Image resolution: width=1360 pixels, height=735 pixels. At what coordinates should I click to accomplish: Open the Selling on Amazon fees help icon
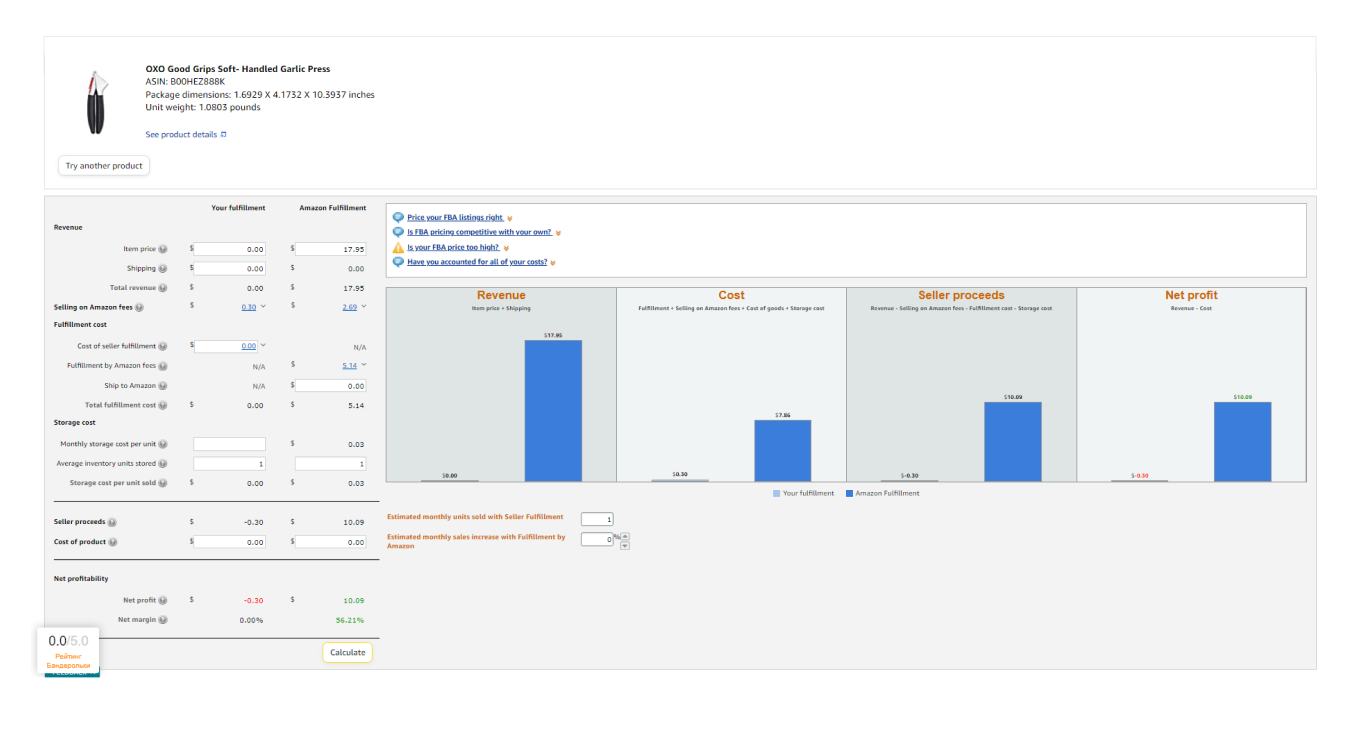click(x=139, y=308)
